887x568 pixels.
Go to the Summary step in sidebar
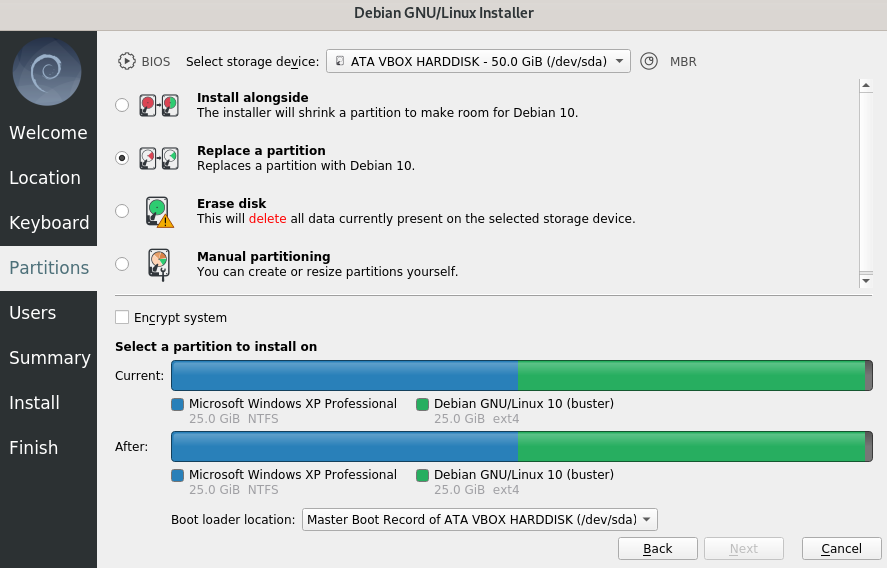pyautogui.click(x=48, y=358)
